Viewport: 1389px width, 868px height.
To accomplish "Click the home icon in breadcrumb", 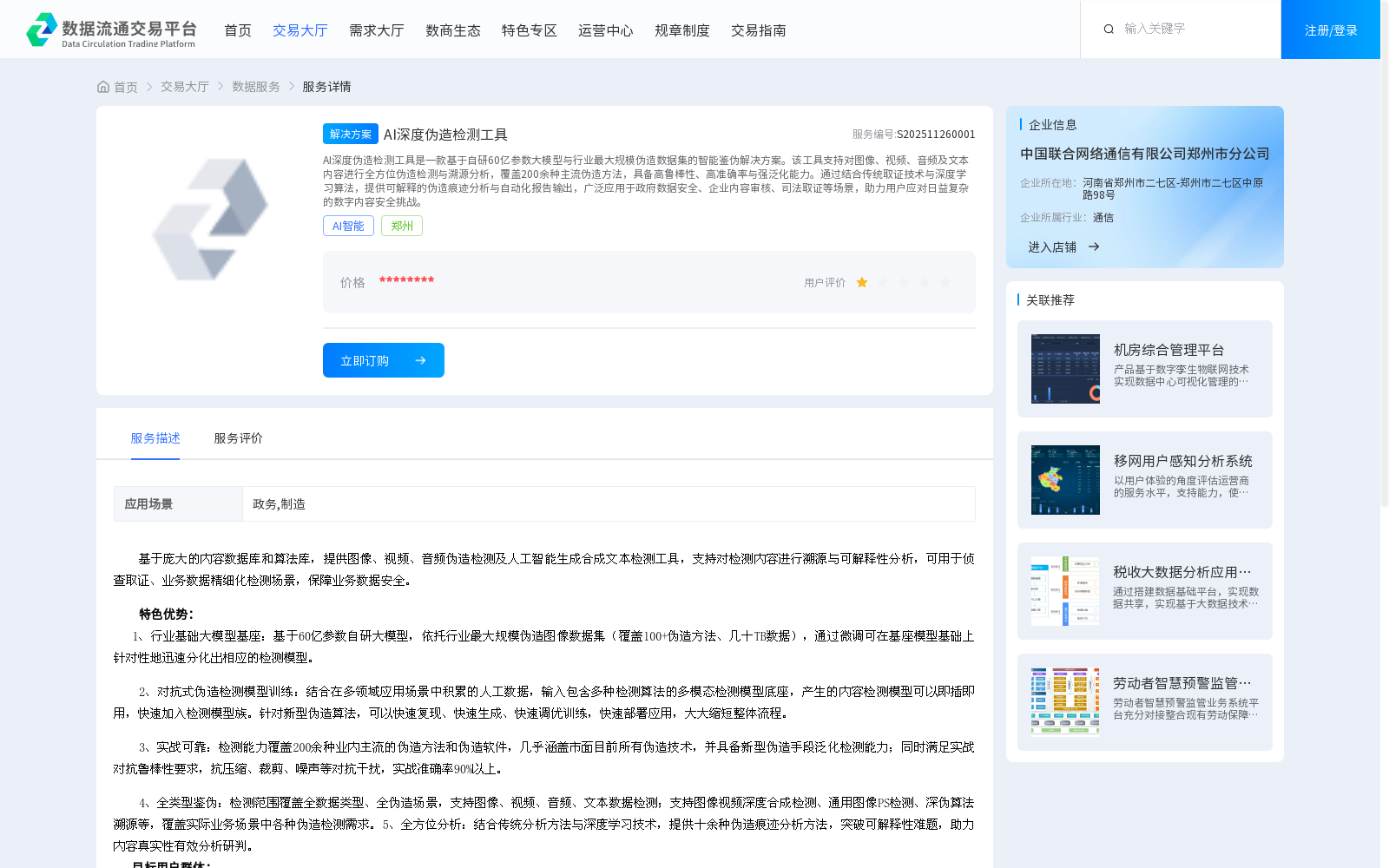I will tap(103, 87).
